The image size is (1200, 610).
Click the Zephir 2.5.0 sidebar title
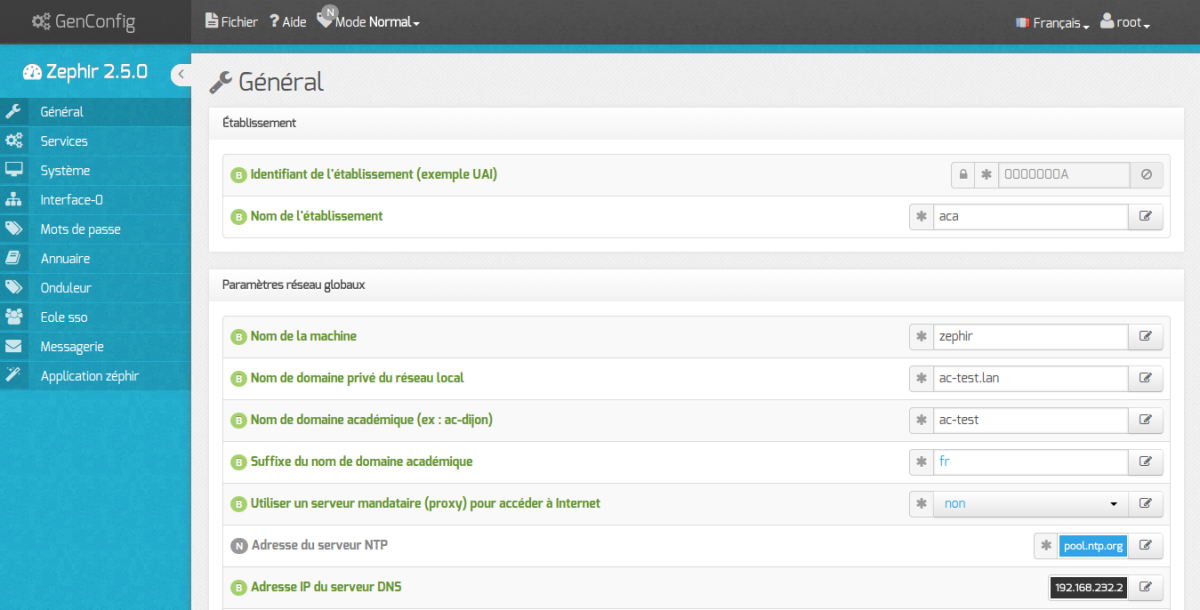pyautogui.click(x=85, y=72)
